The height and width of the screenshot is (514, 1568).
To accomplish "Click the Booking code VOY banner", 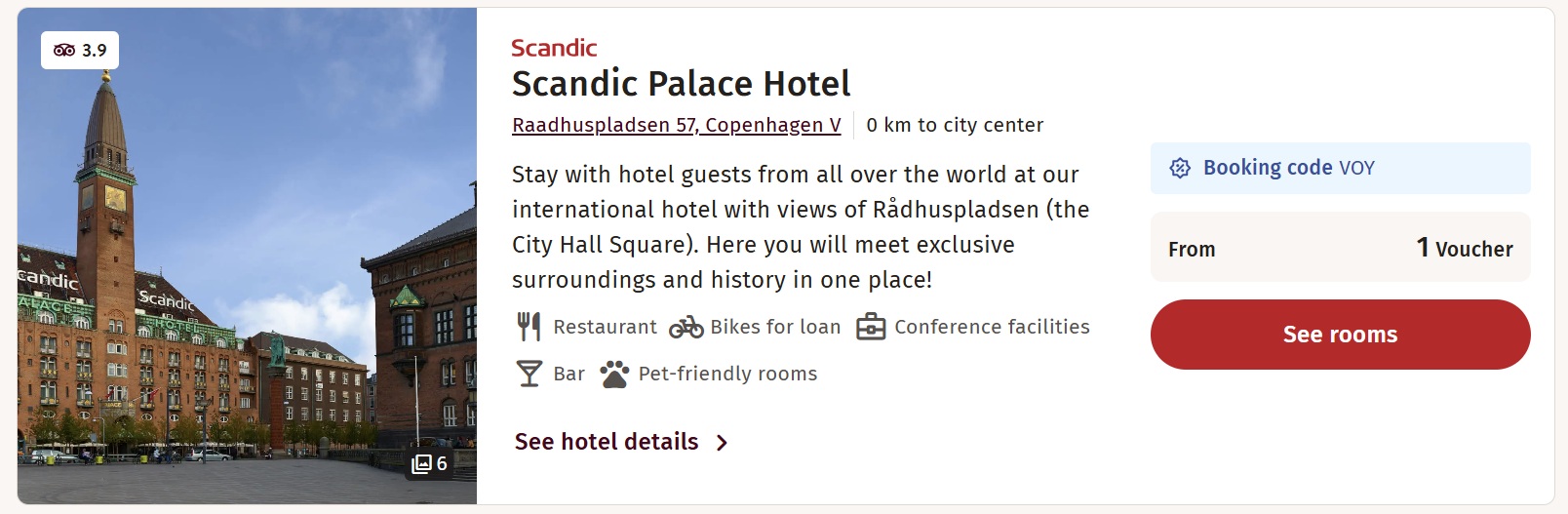I will click(1340, 168).
